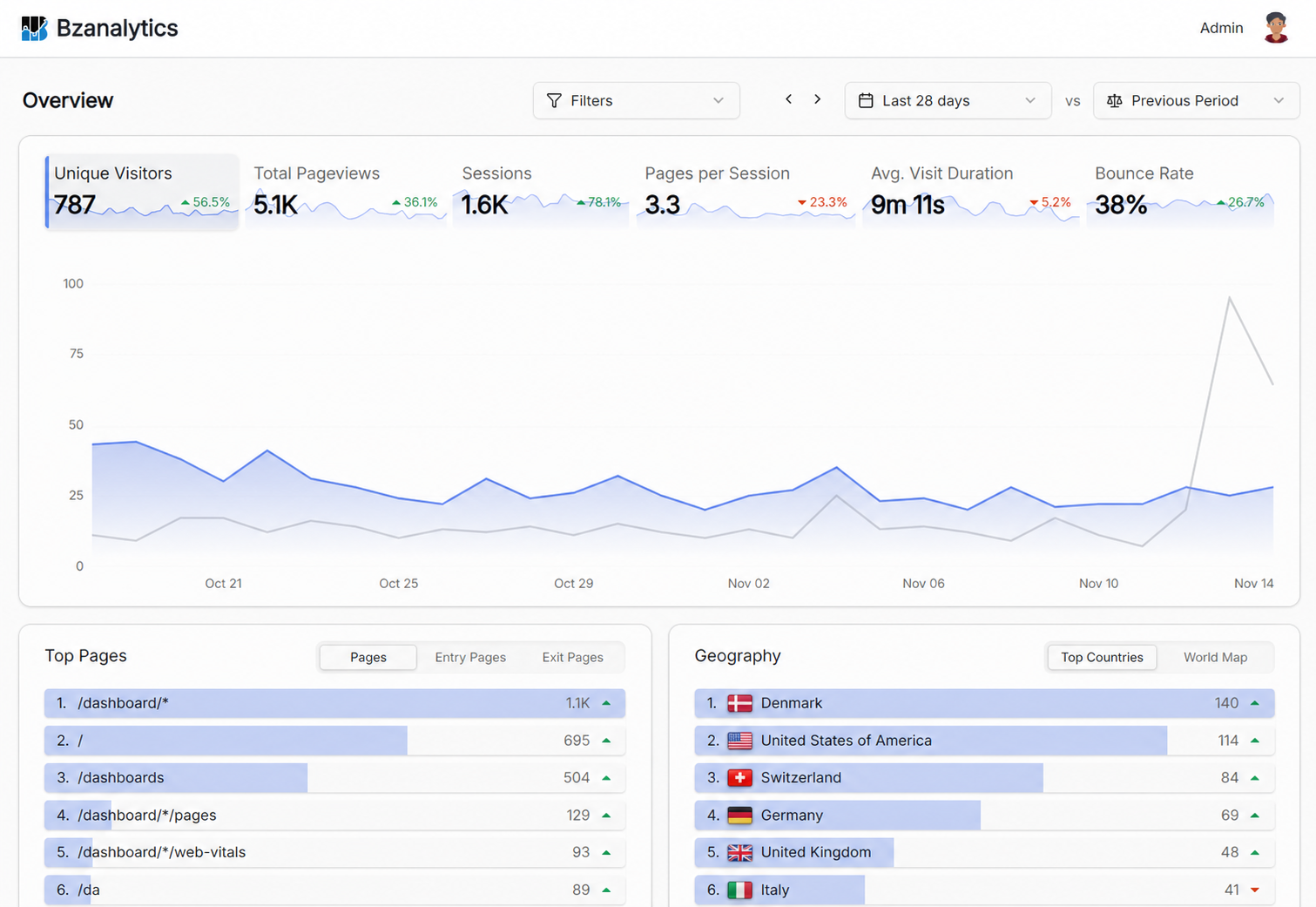Click the Admin username text
The height and width of the screenshot is (907, 1316).
pos(1221,28)
